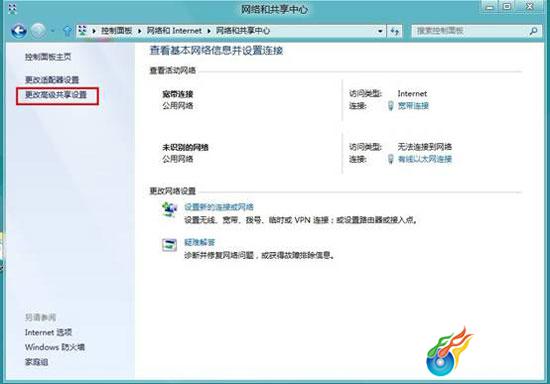Viewport: 550px width, 384px height.
Task: Expand the recent pages dropdown arrow
Action: (x=53, y=31)
